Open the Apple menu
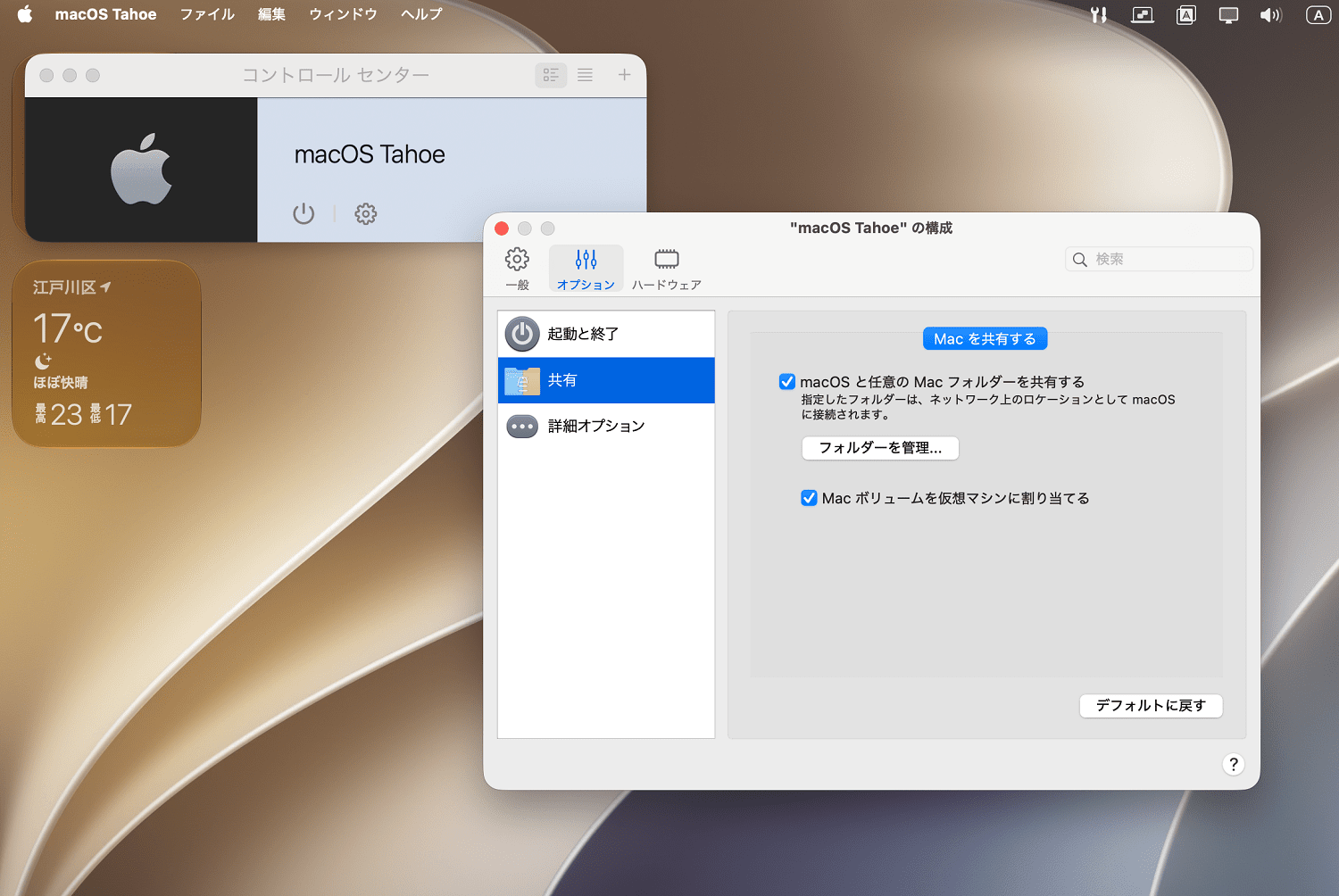The image size is (1339, 896). pos(25,14)
